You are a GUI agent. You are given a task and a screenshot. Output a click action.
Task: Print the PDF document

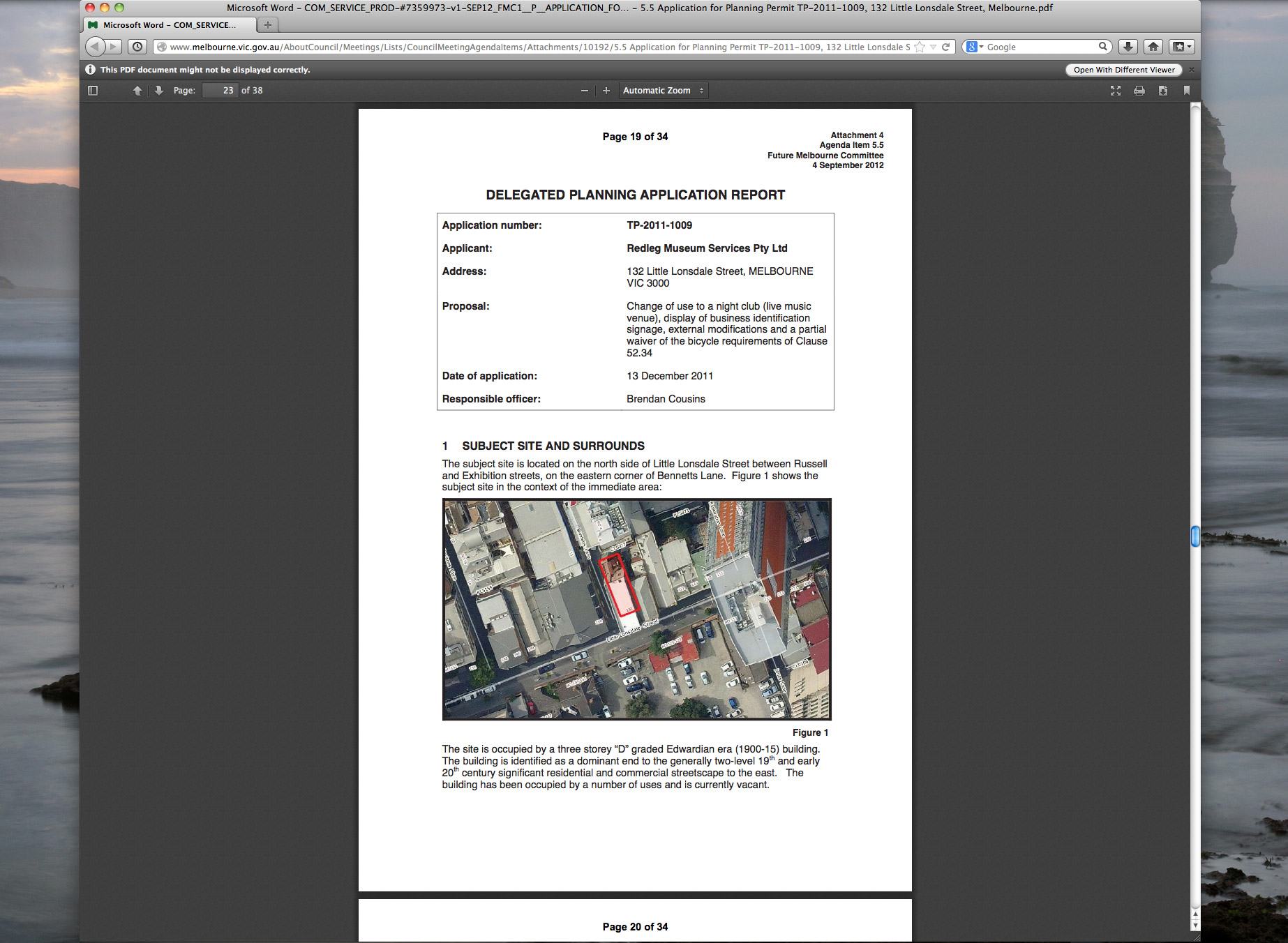[1139, 91]
